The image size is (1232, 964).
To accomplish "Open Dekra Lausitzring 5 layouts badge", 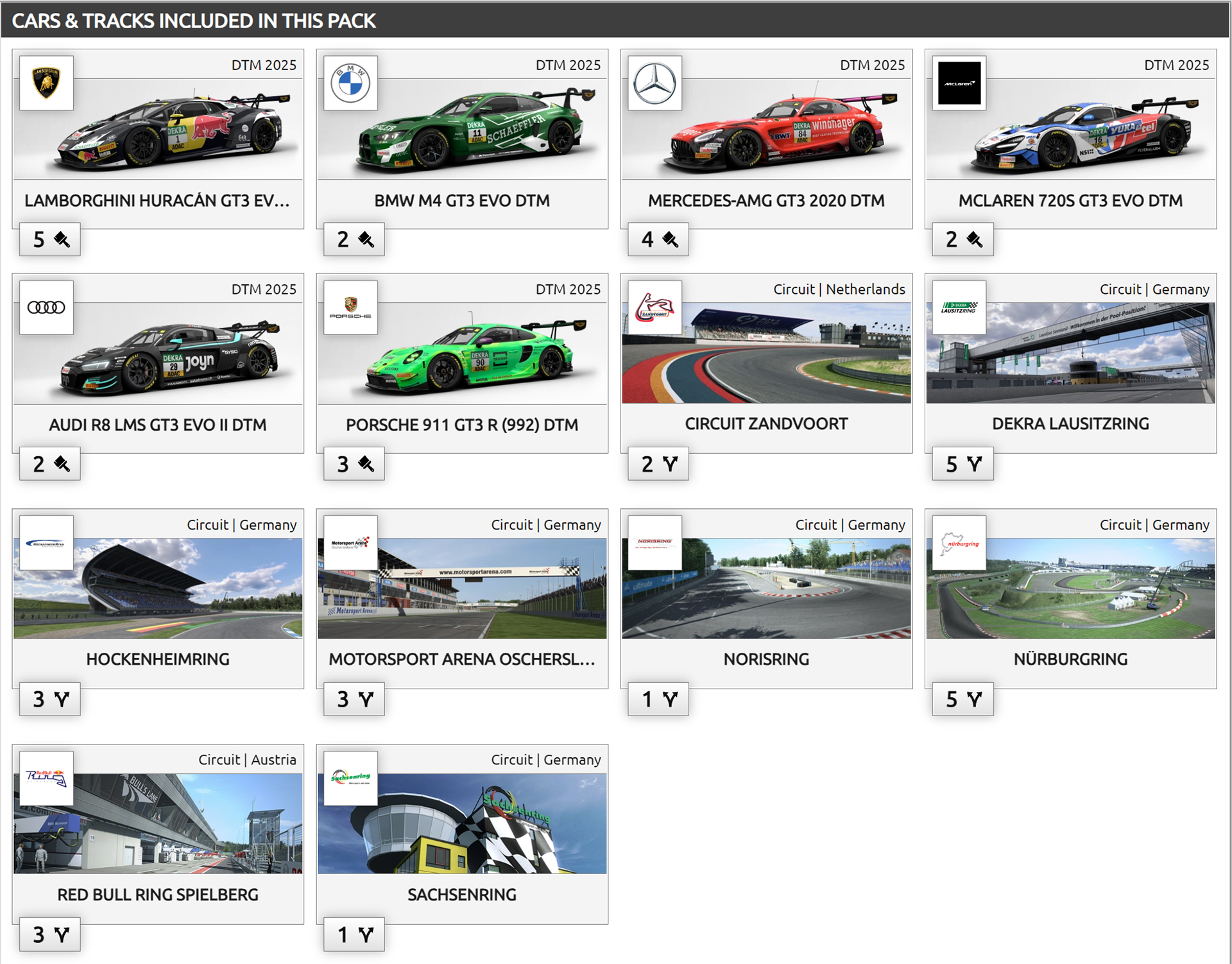I will (x=963, y=464).
